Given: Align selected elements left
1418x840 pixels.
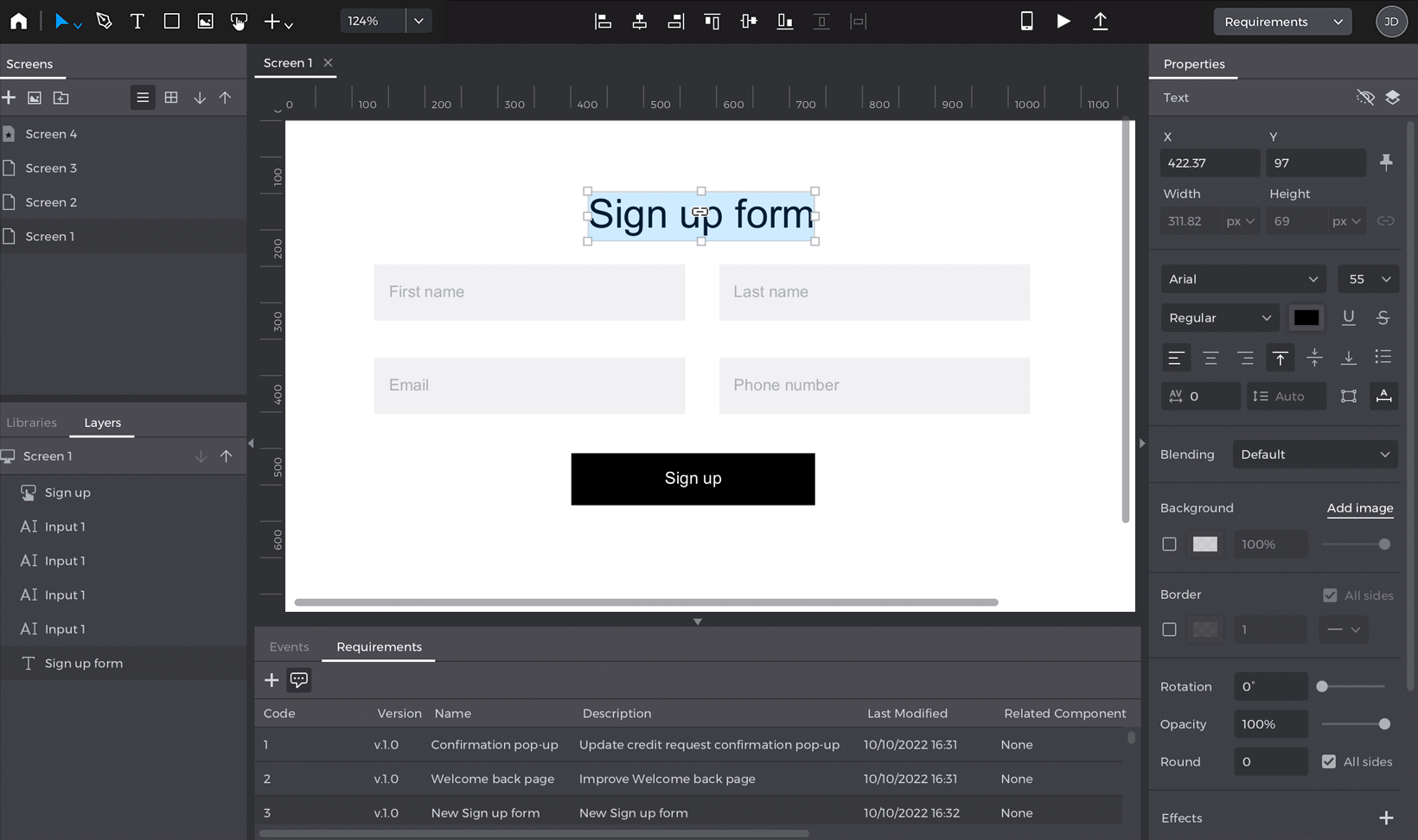Looking at the screenshot, I should tap(603, 21).
